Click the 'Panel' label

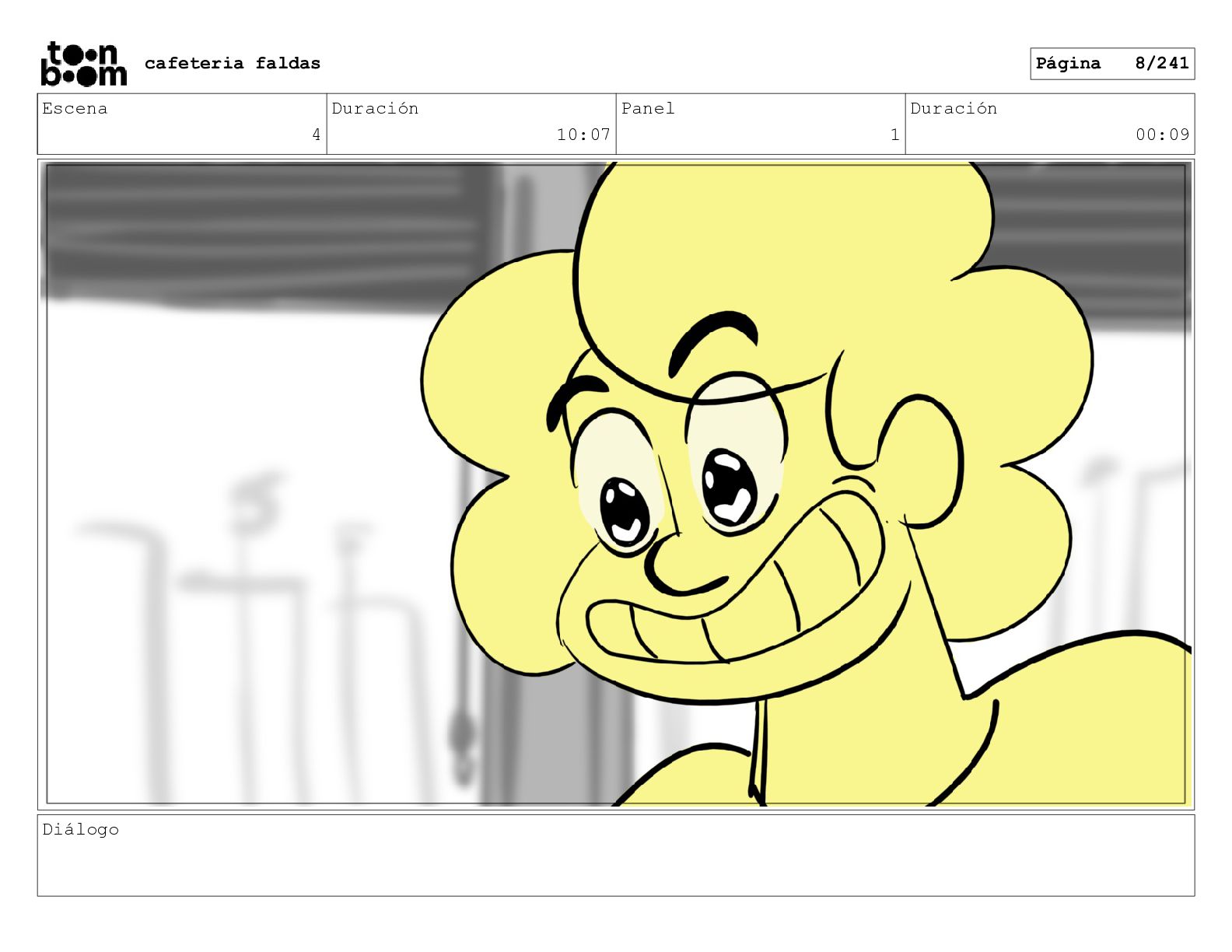pos(648,108)
